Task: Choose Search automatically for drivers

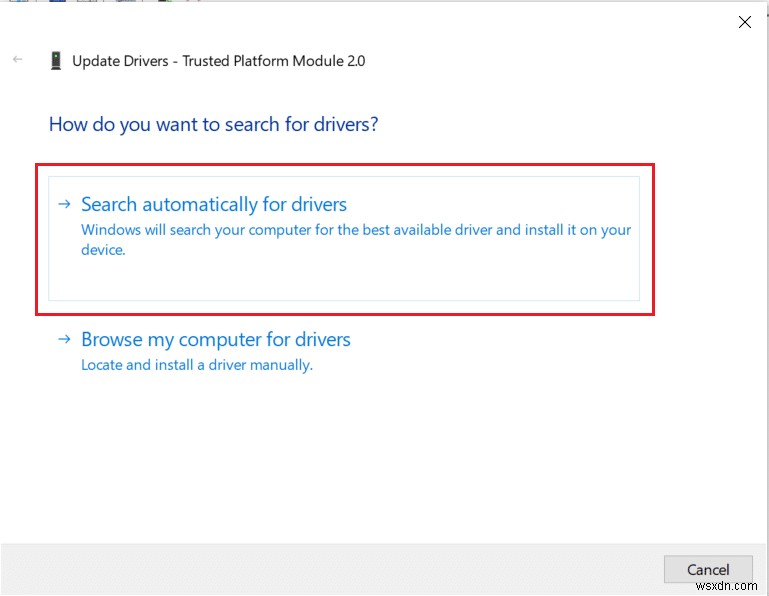Action: point(344,238)
